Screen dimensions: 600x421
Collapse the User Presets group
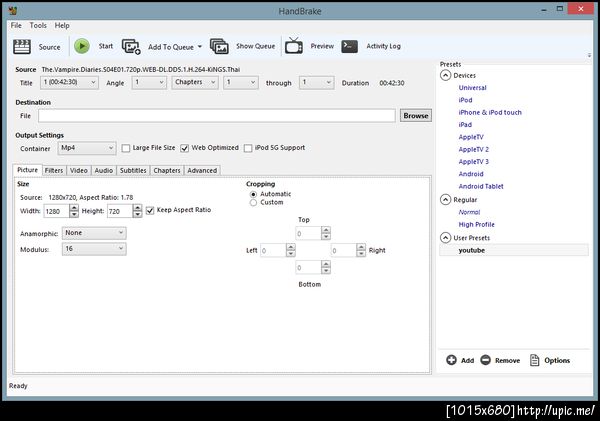(445, 238)
